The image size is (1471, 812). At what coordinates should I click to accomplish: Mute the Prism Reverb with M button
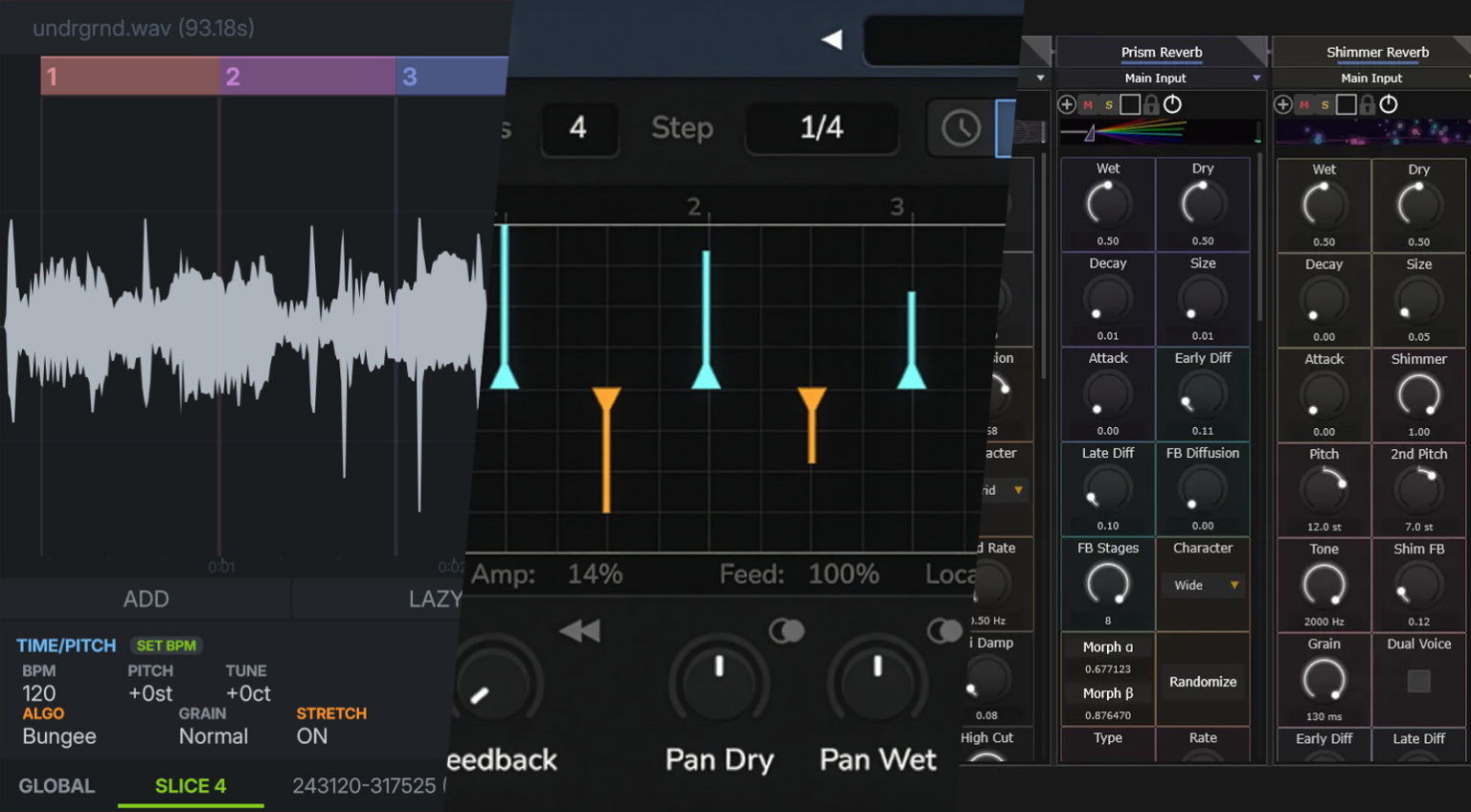(1088, 104)
